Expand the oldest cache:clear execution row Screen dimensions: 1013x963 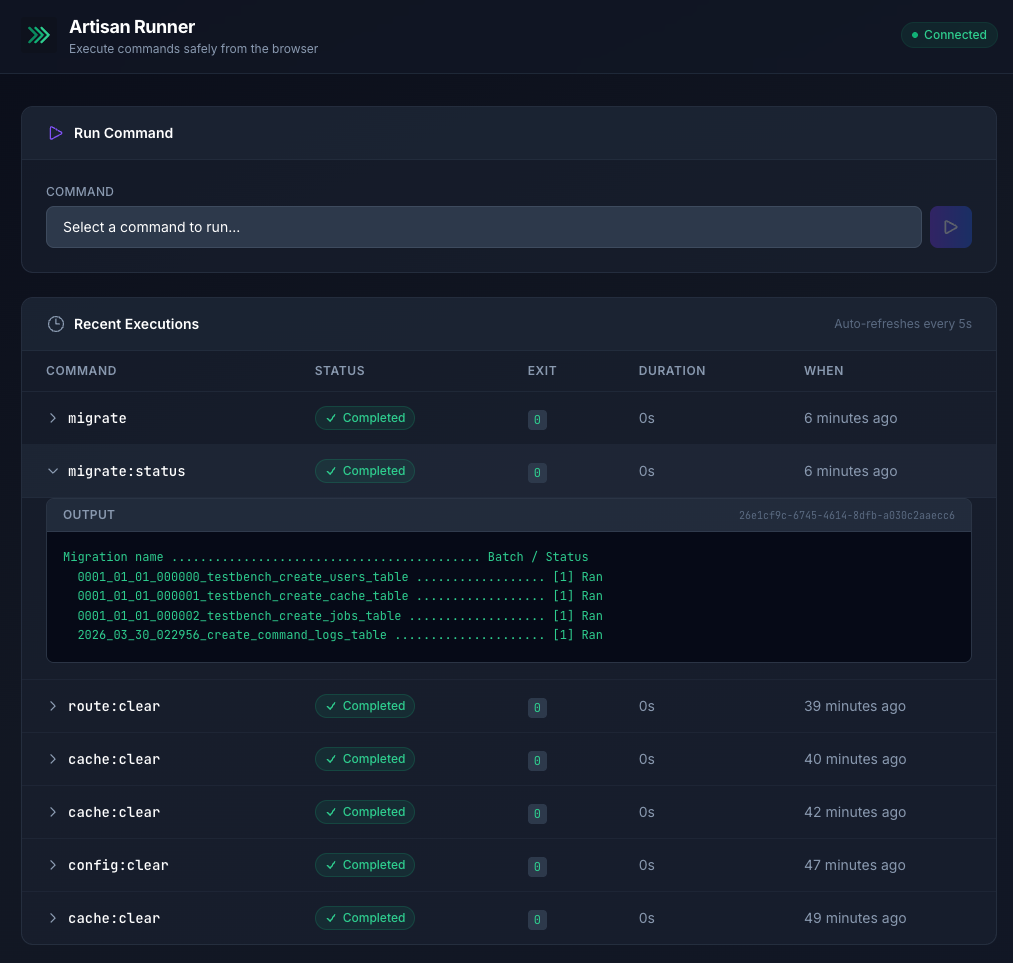(53, 918)
